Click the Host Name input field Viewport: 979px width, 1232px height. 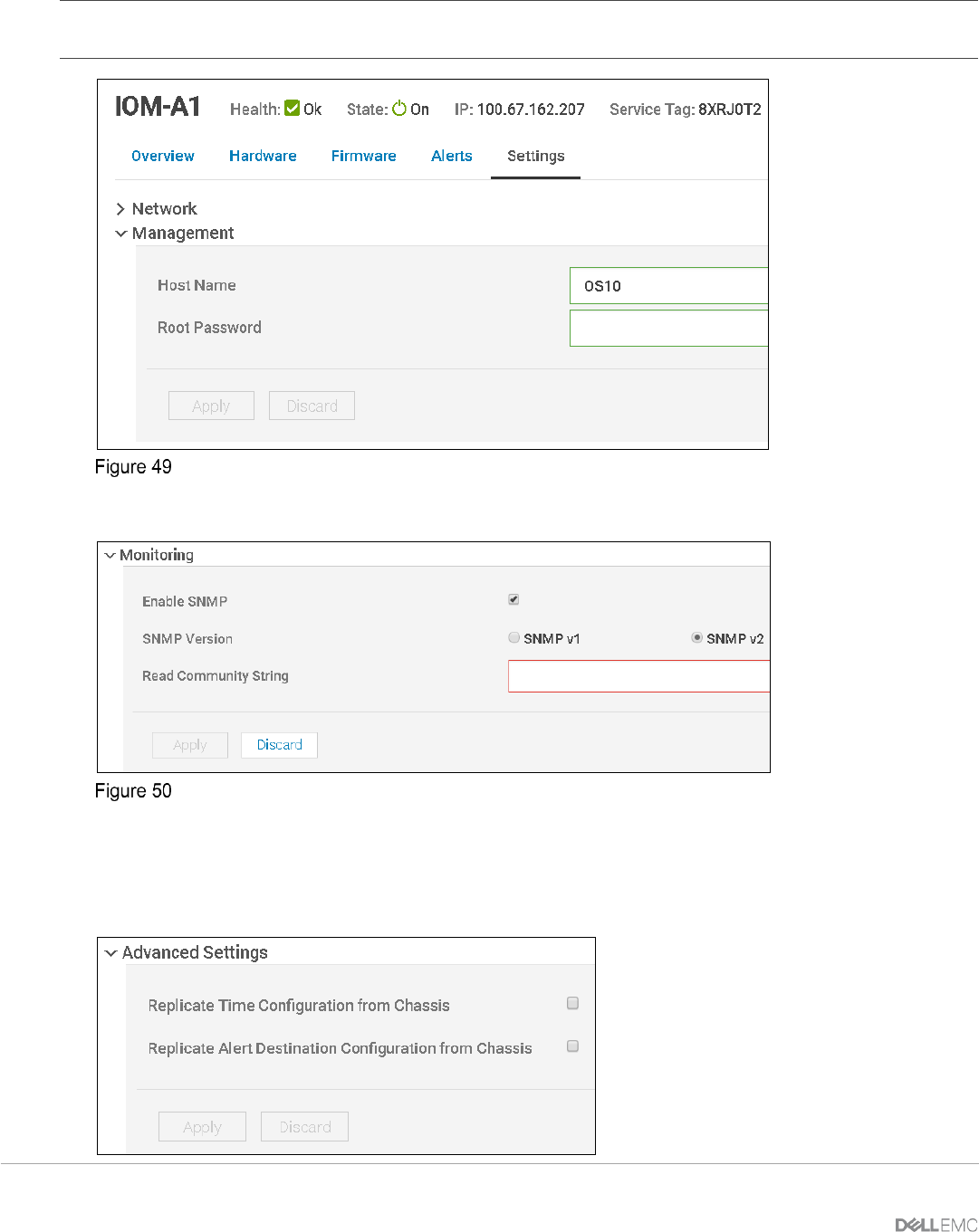668,285
